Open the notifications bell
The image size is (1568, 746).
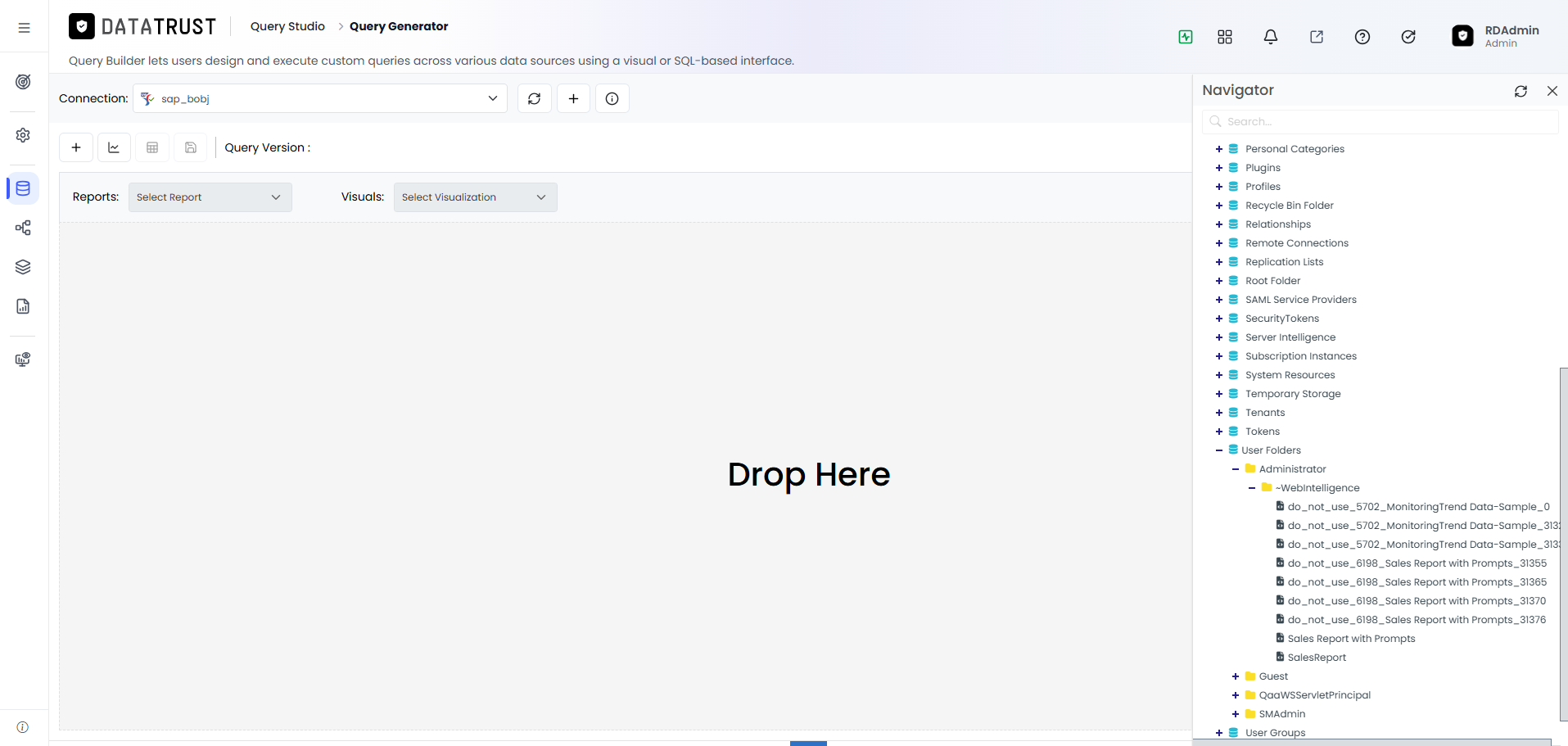1271,37
